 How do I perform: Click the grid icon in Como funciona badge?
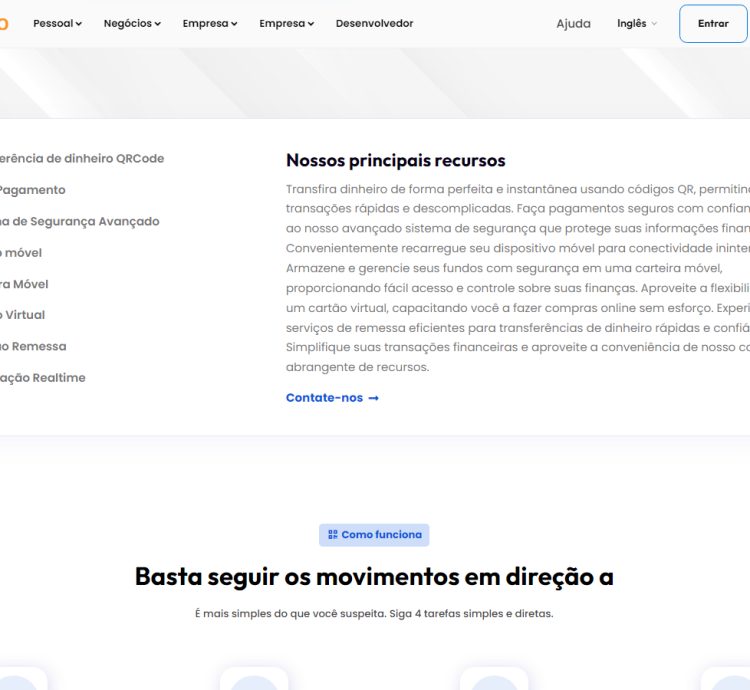pyautogui.click(x=333, y=535)
